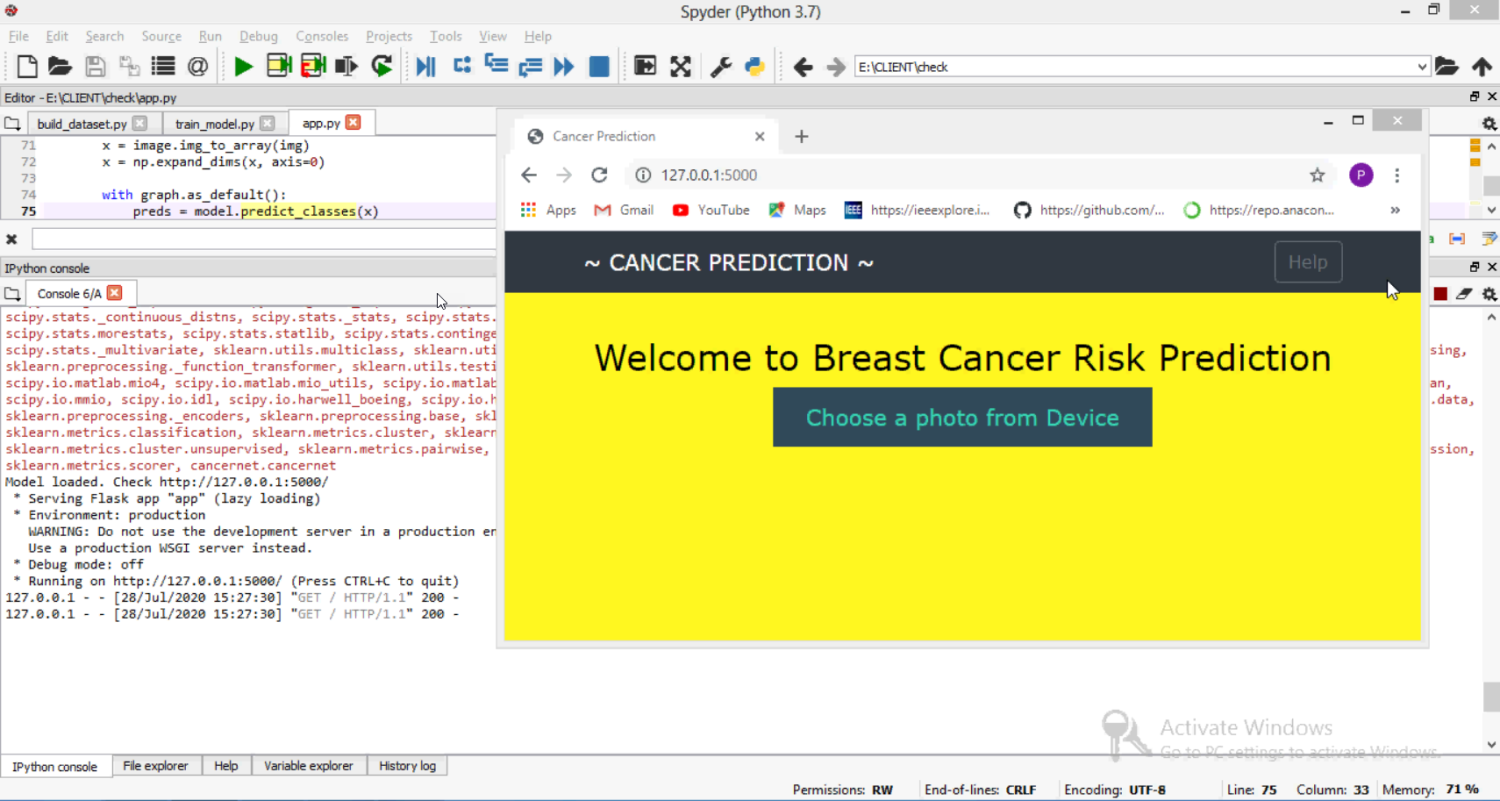Image resolution: width=1500 pixels, height=801 pixels.
Task: Expand the working directory path dropdown
Action: click(x=1422, y=67)
